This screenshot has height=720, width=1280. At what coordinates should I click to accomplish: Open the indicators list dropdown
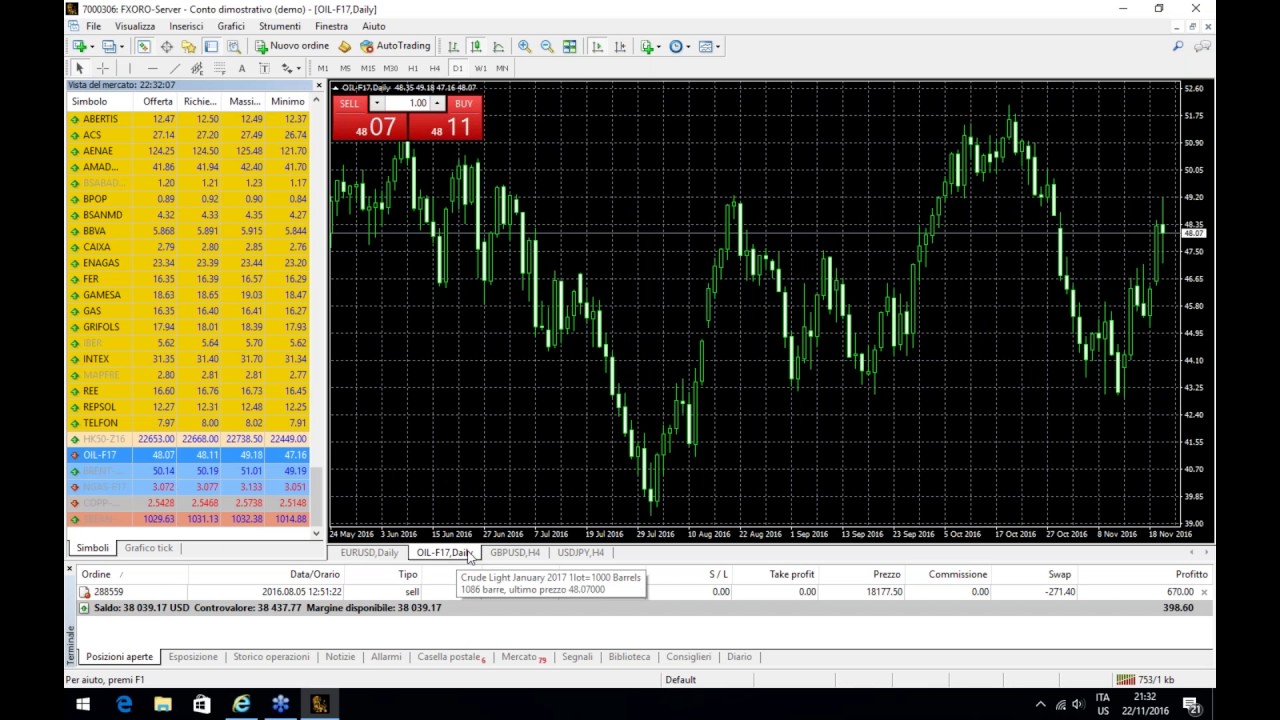pos(650,46)
